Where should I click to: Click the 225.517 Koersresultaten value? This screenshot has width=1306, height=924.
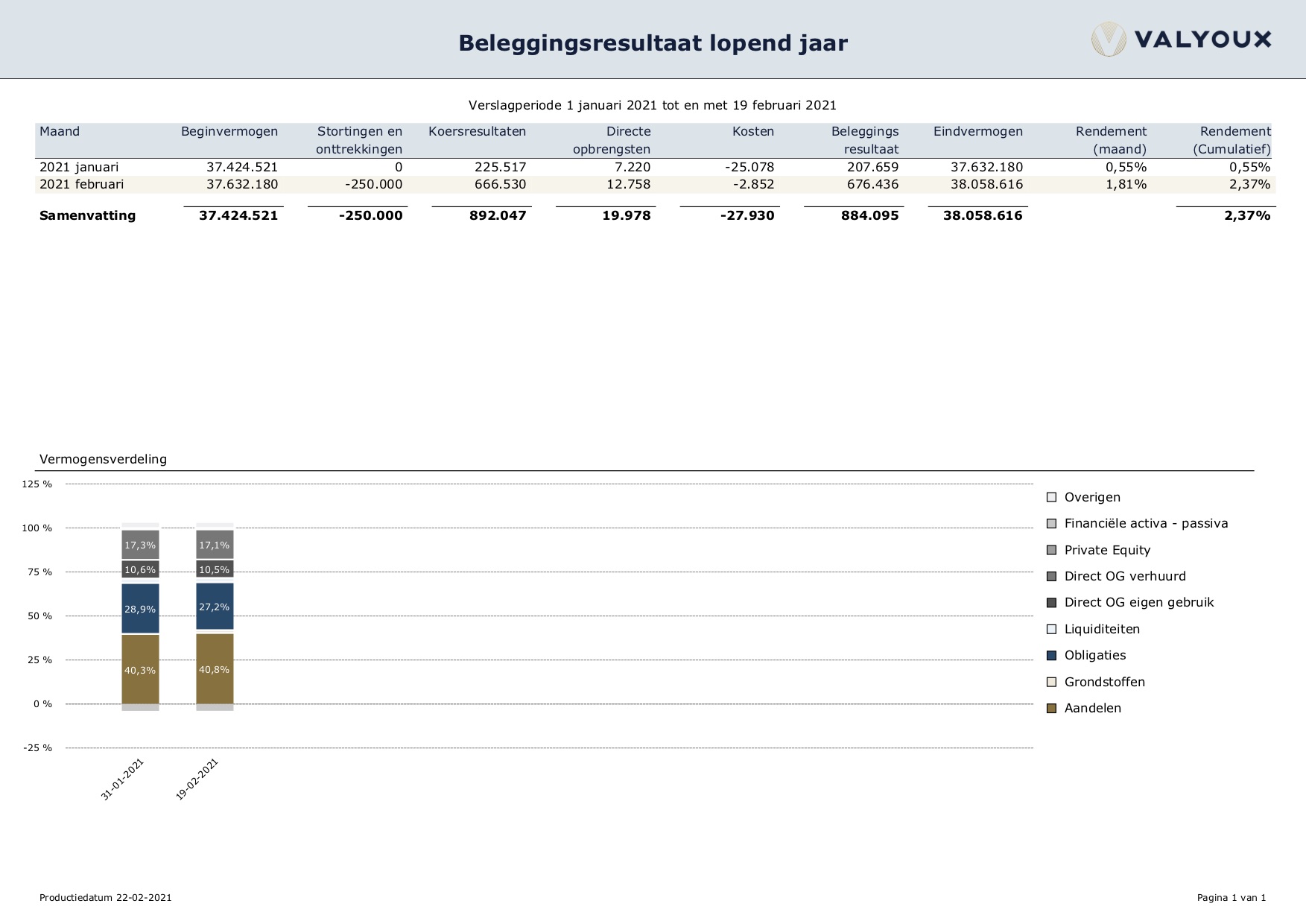(500, 167)
